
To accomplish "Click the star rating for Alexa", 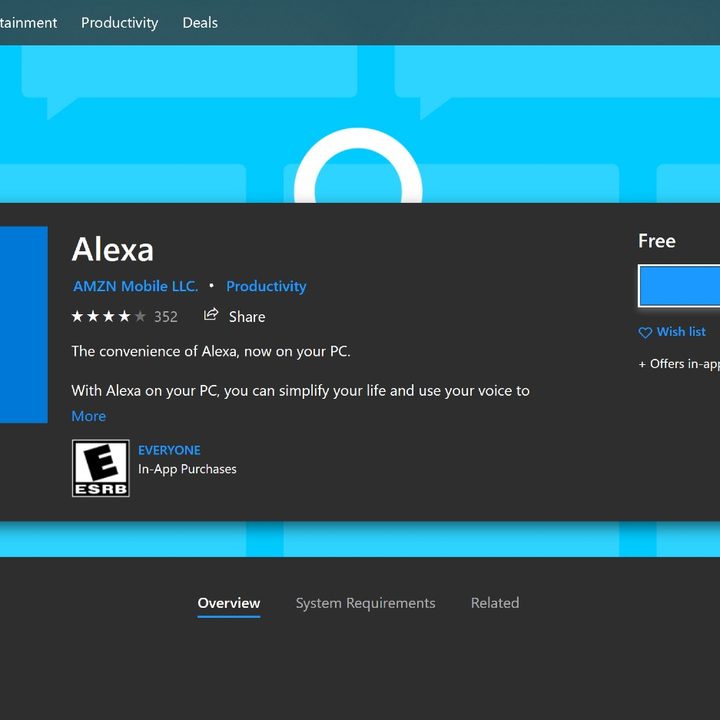I will click(x=109, y=316).
